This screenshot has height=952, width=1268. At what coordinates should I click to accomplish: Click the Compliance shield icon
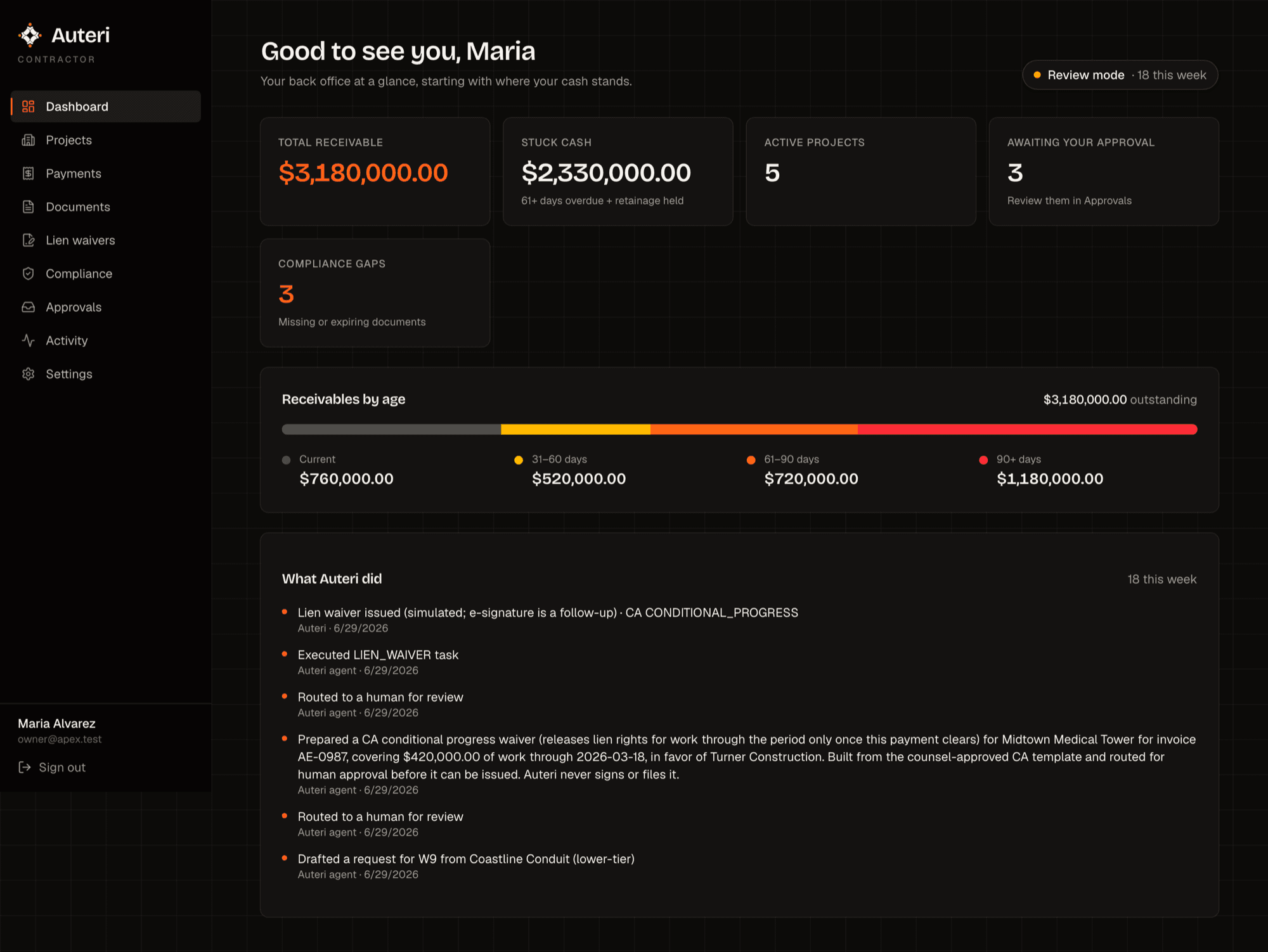[28, 274]
